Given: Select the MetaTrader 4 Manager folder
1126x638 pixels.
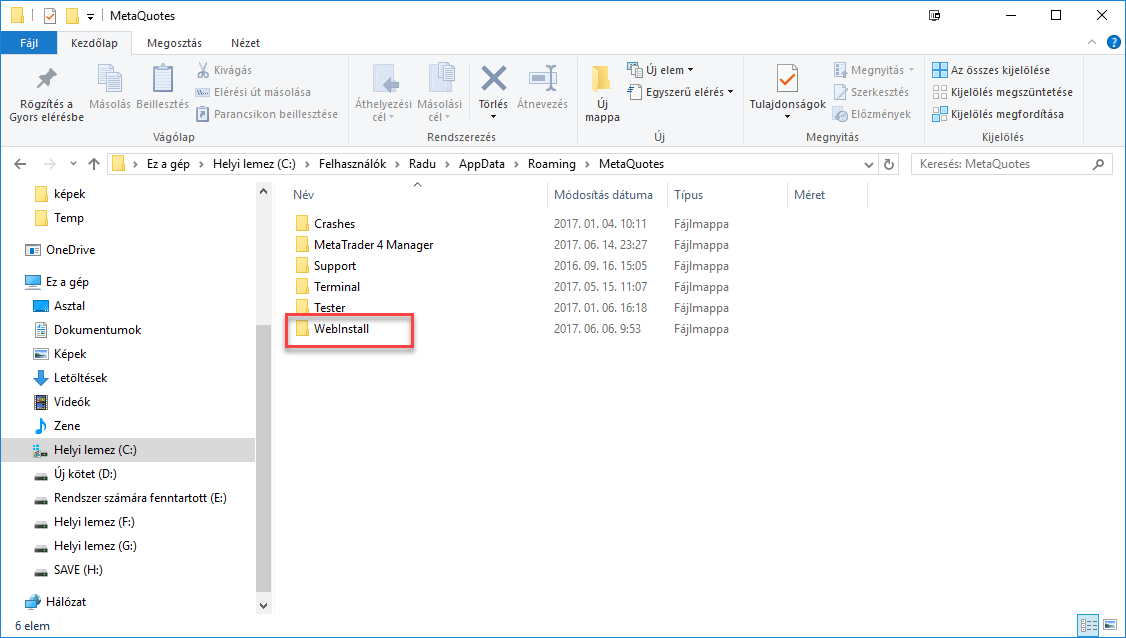Looking at the screenshot, I should tap(373, 244).
